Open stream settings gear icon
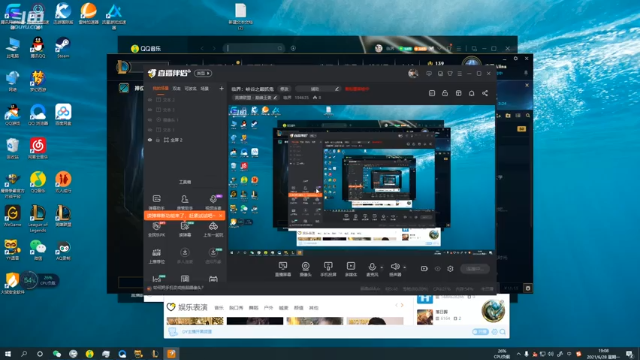 pyautogui.click(x=450, y=269)
